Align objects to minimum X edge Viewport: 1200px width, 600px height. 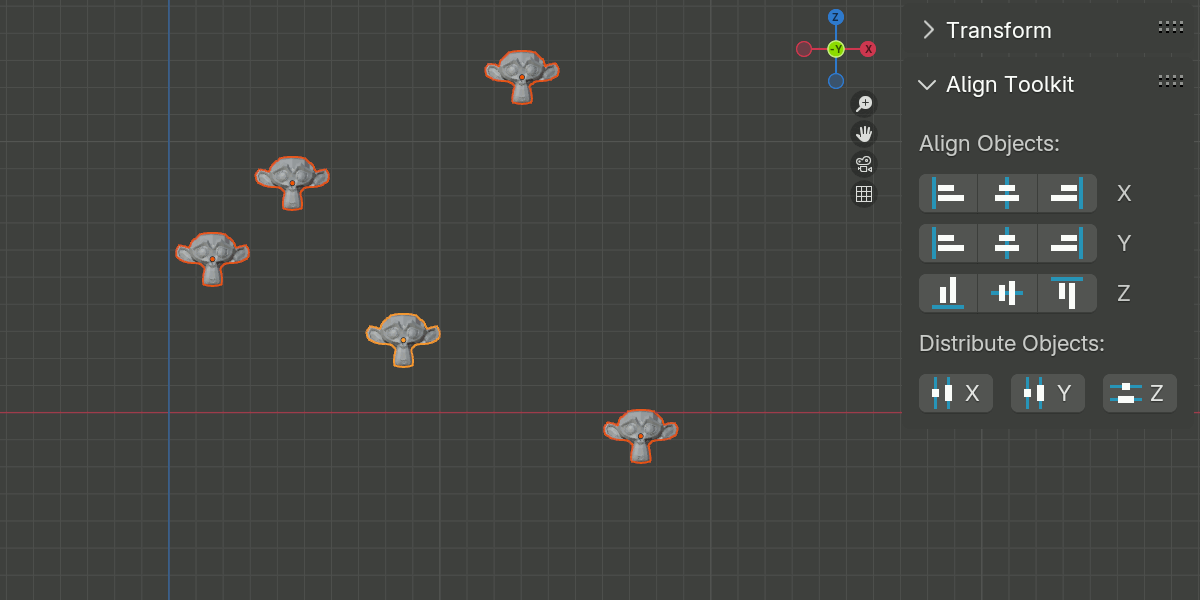click(x=948, y=193)
